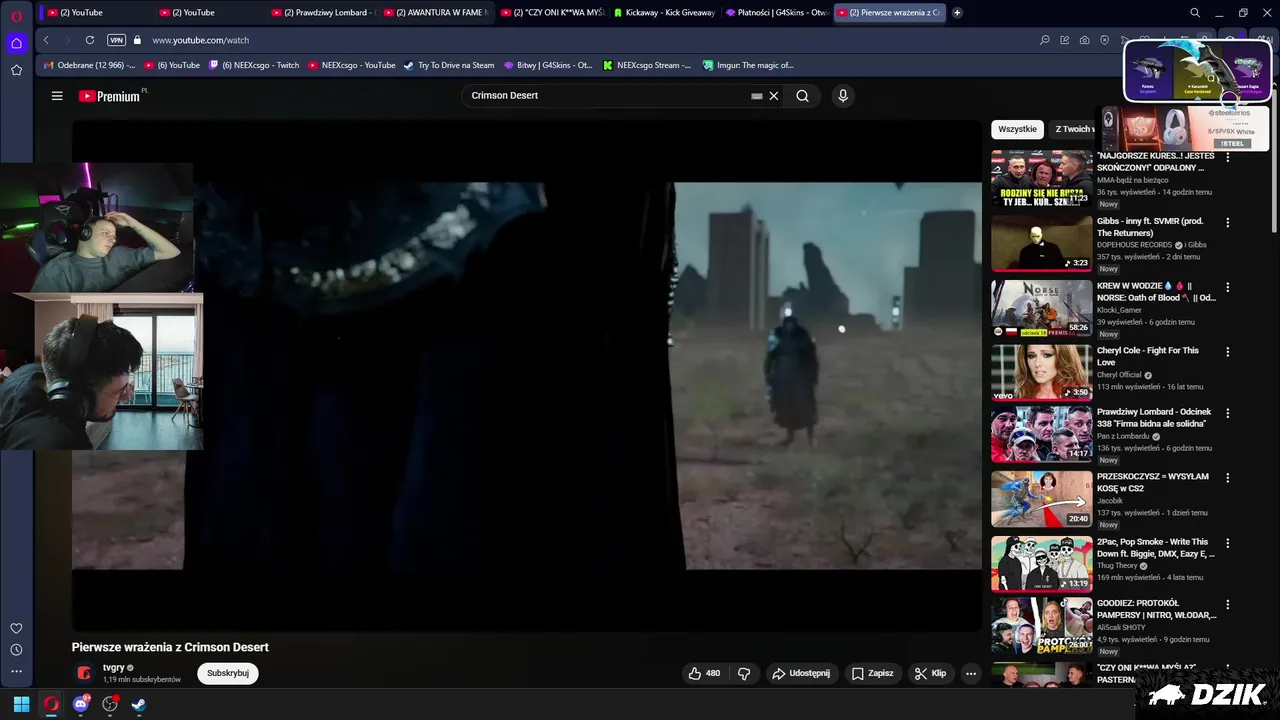Viewport: 1280px width, 720px height.
Task: Select the Z Twoich filter chip
Action: click(1073, 129)
